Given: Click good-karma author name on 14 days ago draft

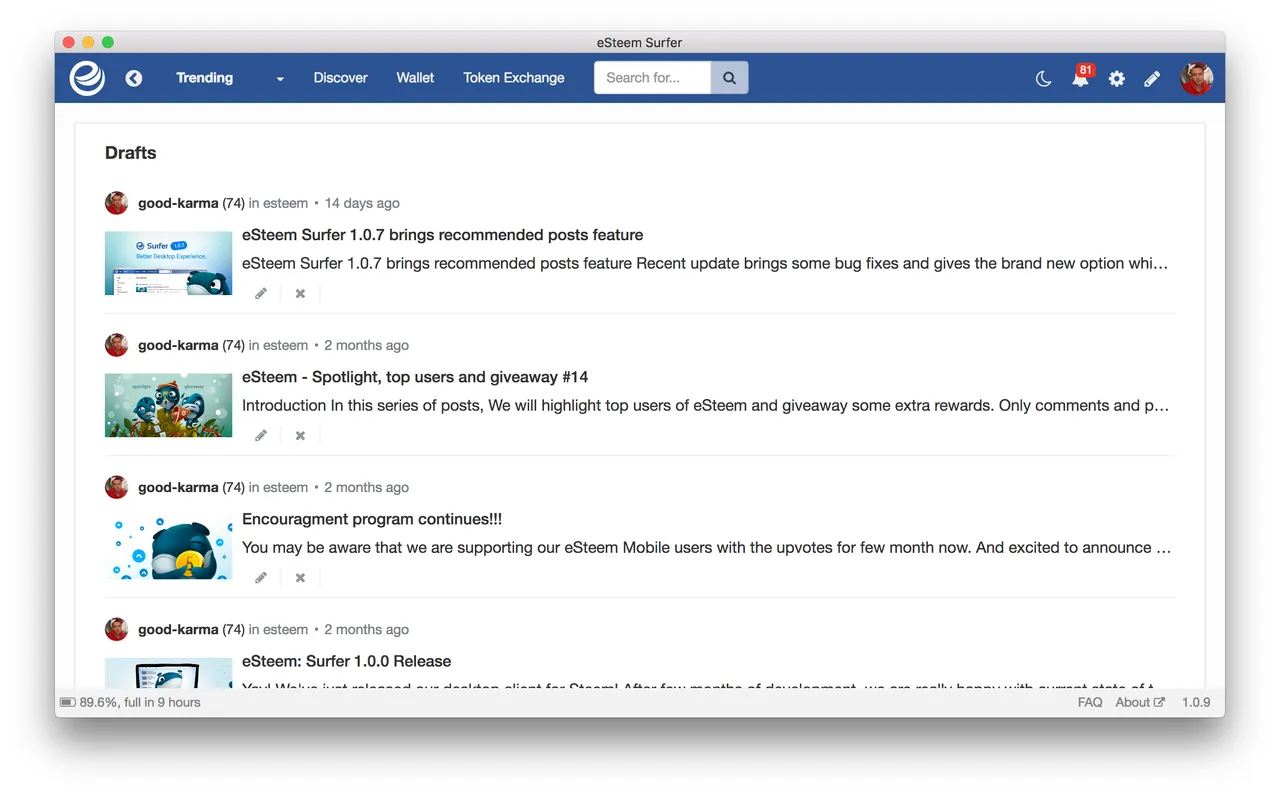Looking at the screenshot, I should coord(178,203).
